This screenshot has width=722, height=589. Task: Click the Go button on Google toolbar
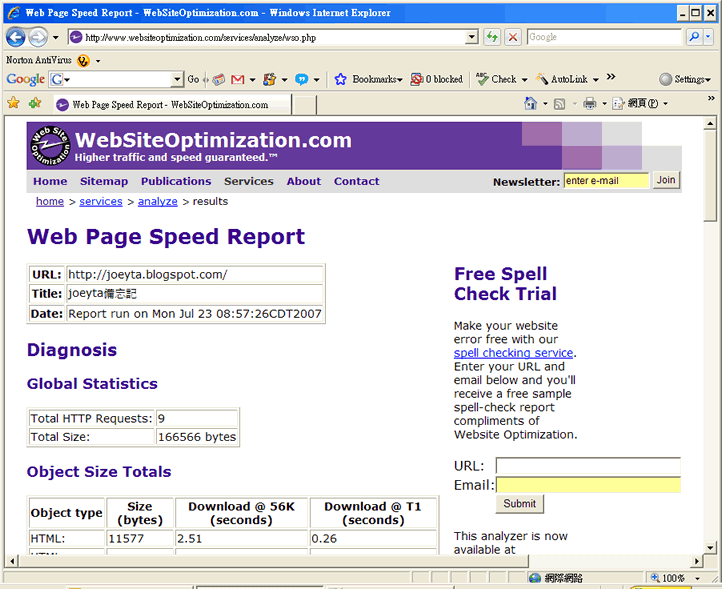tap(193, 79)
